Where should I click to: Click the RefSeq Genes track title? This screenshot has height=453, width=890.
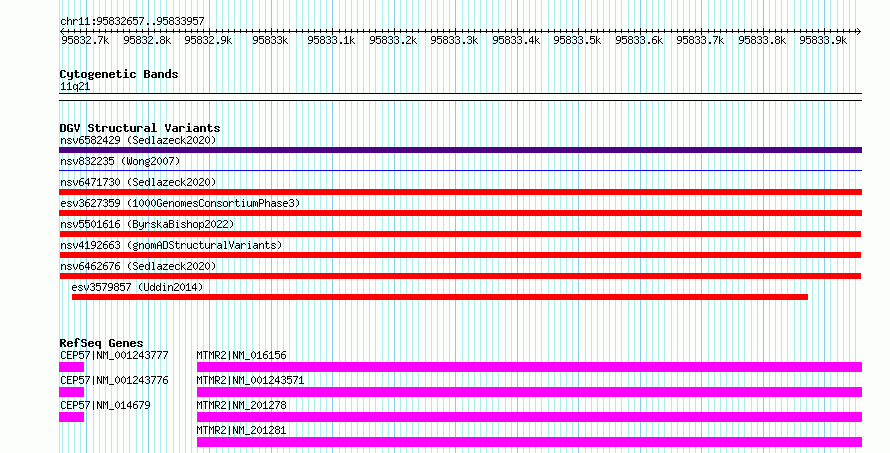click(101, 343)
